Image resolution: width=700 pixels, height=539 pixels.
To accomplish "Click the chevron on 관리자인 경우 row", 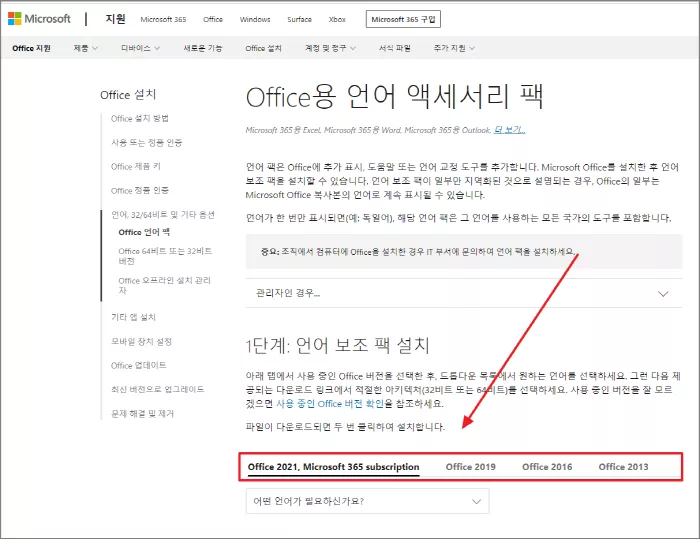I will click(663, 294).
